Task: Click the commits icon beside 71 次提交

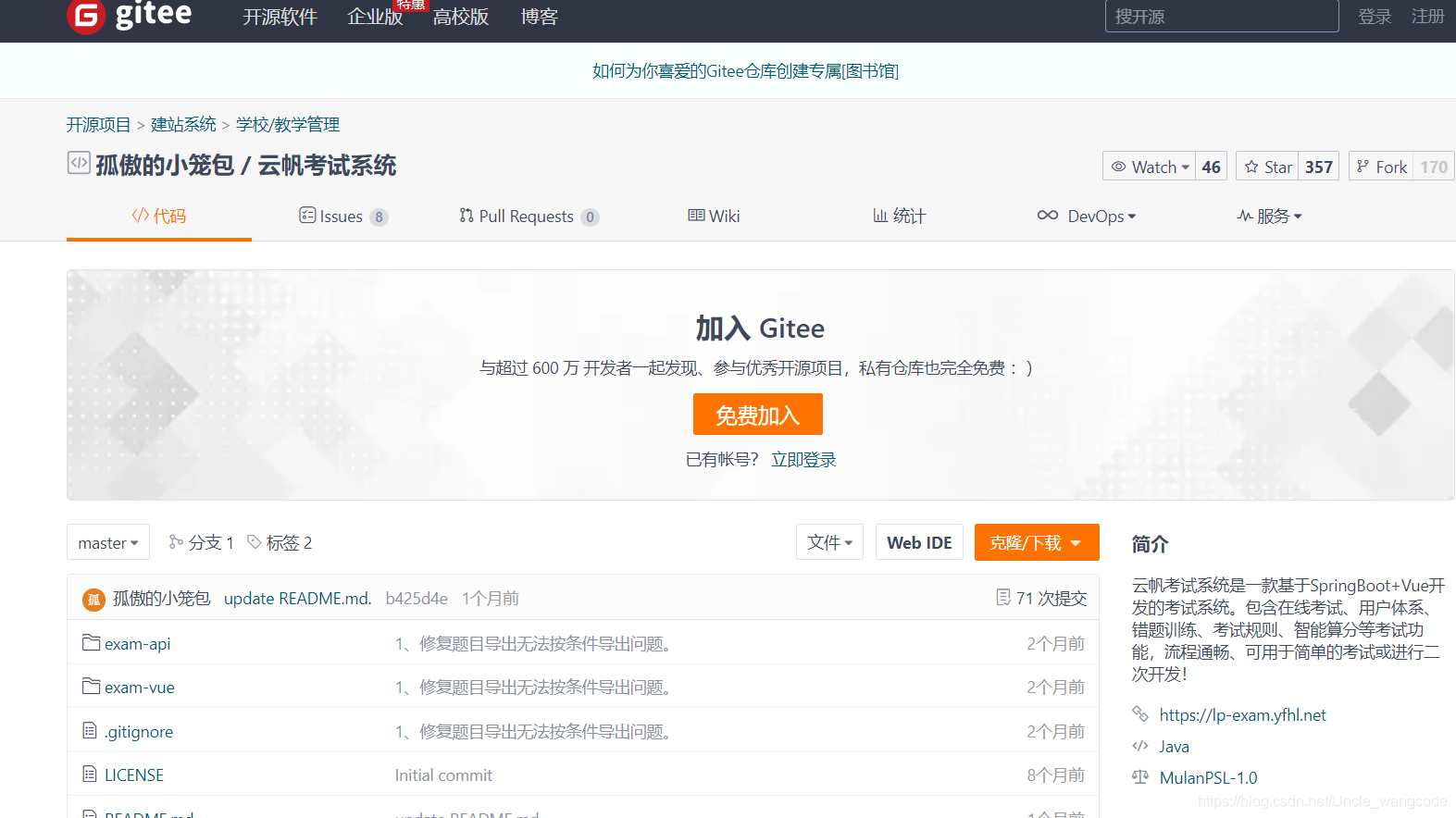Action: (1003, 598)
